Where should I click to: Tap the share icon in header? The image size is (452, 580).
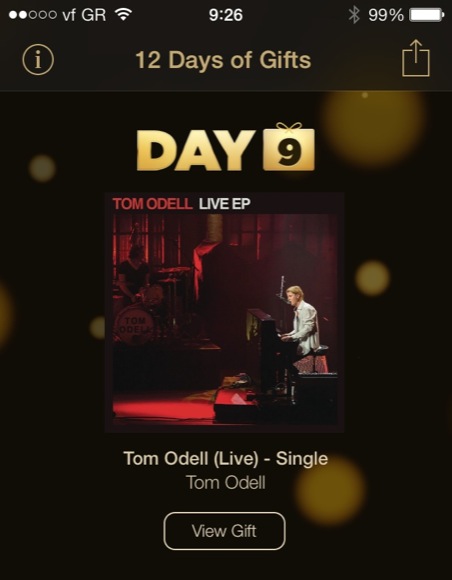pyautogui.click(x=416, y=58)
